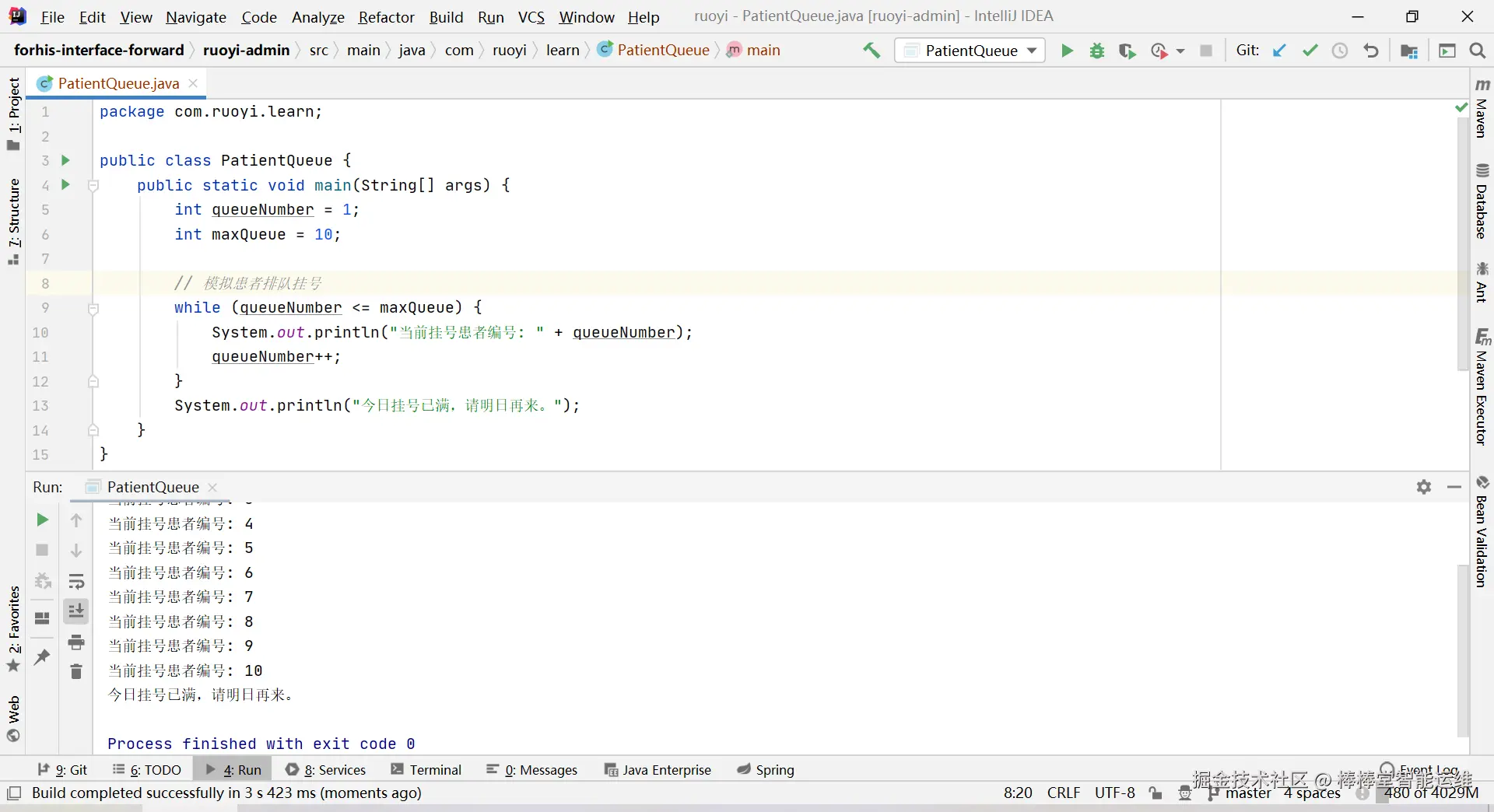The width and height of the screenshot is (1494, 812).
Task: Click the profiler run icon in toolbar
Action: pos(1159,51)
